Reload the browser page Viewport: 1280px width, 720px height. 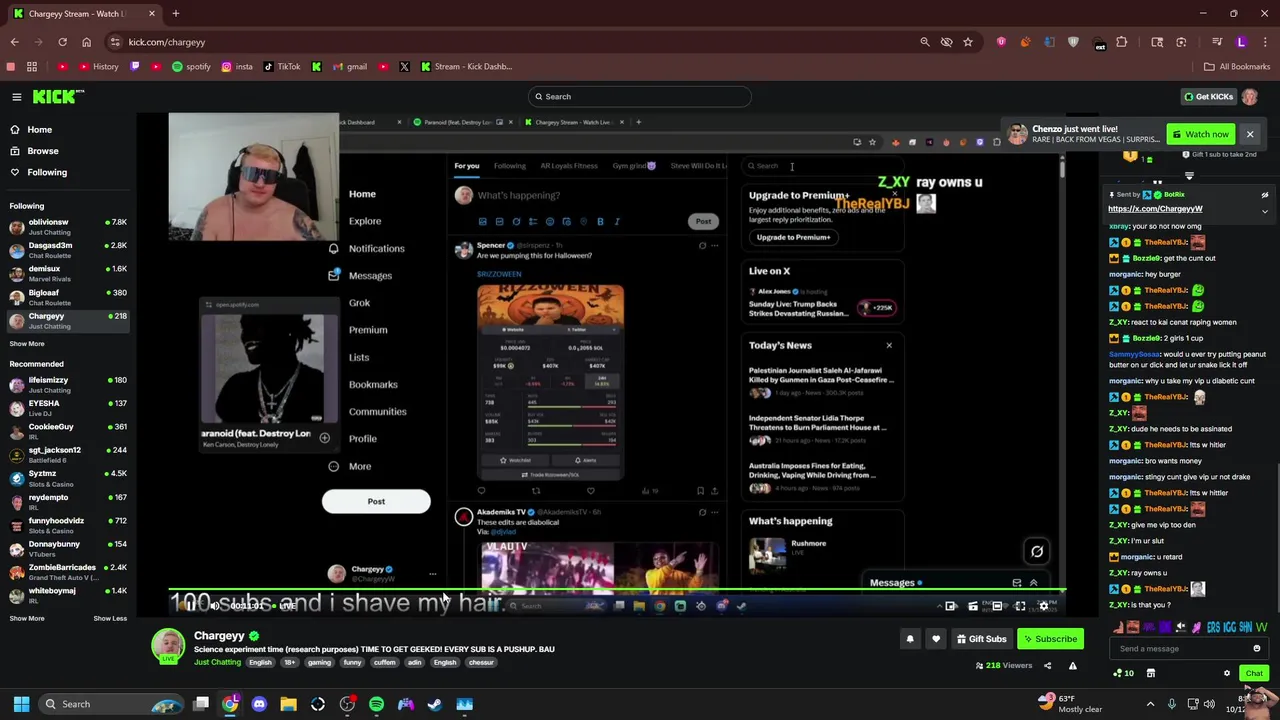62,42
